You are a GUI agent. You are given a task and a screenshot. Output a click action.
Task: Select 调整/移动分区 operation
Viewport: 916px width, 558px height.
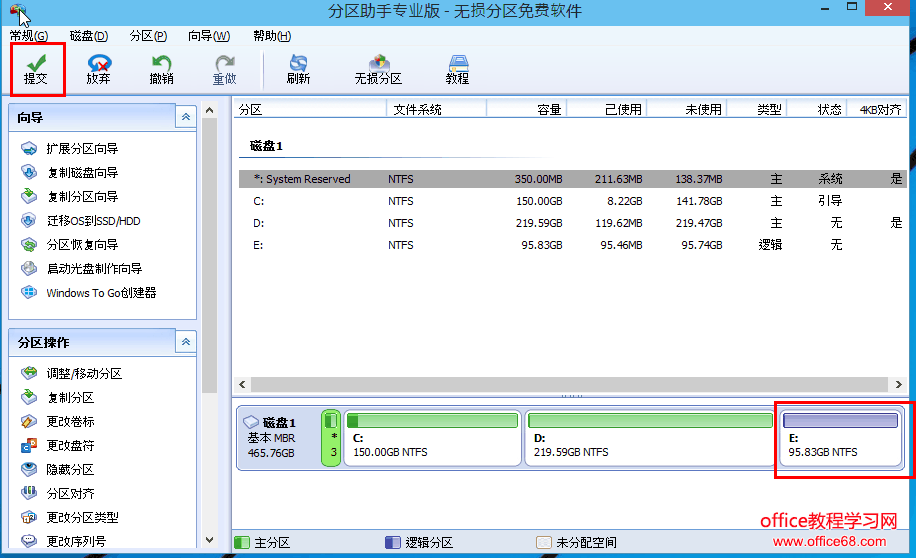point(84,374)
